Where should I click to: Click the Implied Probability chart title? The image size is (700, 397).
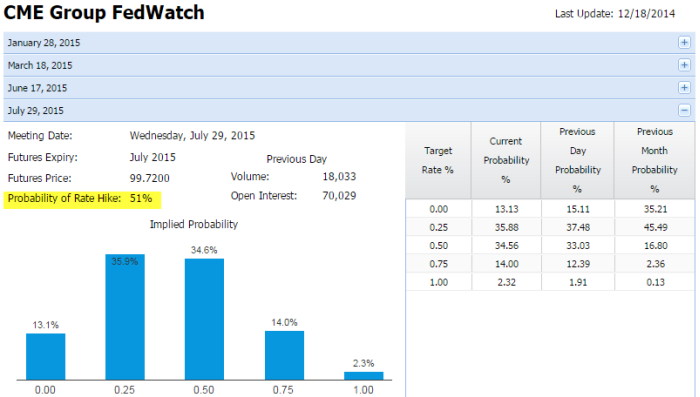[x=194, y=224]
